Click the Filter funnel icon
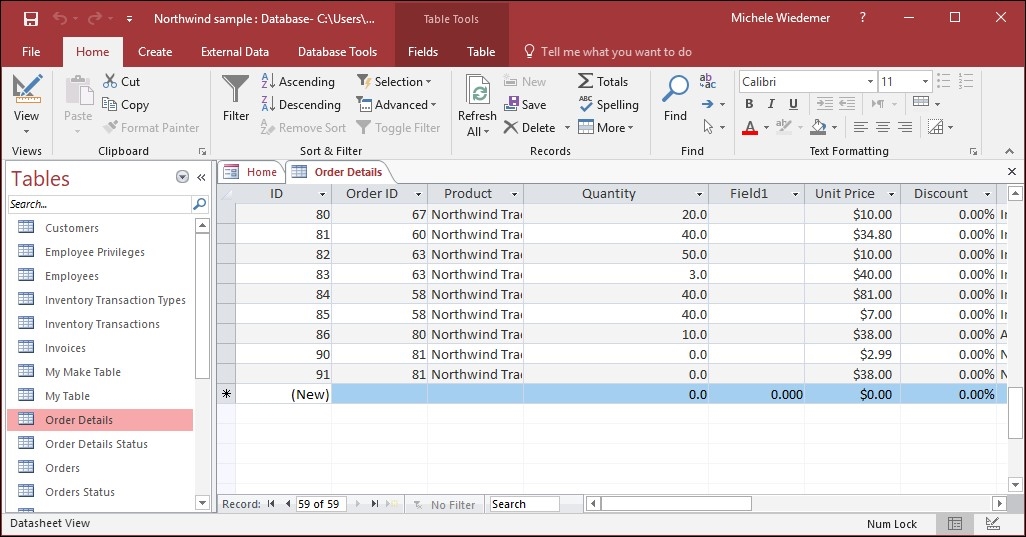The width and height of the screenshot is (1026, 537). (236, 90)
